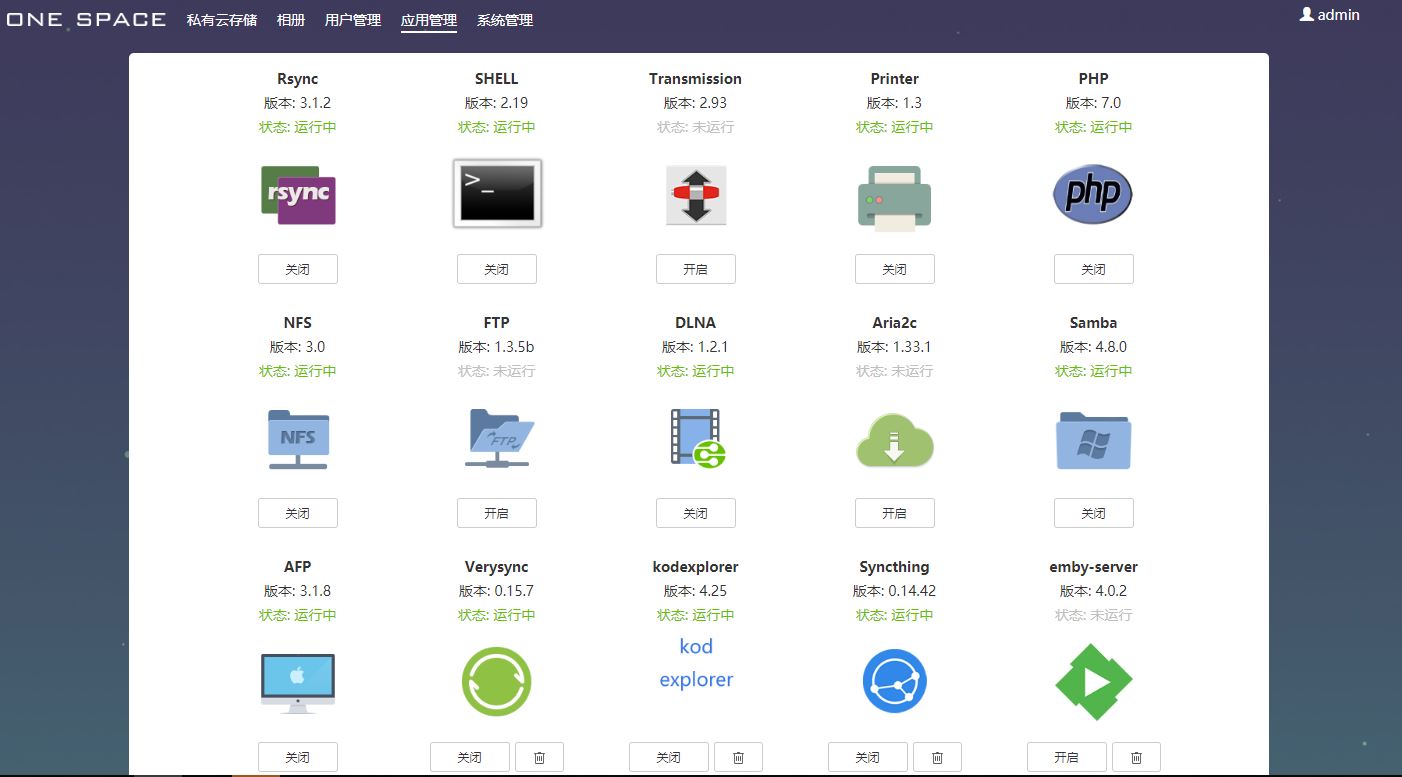The image size is (1402, 777).
Task: Stop Printer with its 关闭 button
Action: 895,269
